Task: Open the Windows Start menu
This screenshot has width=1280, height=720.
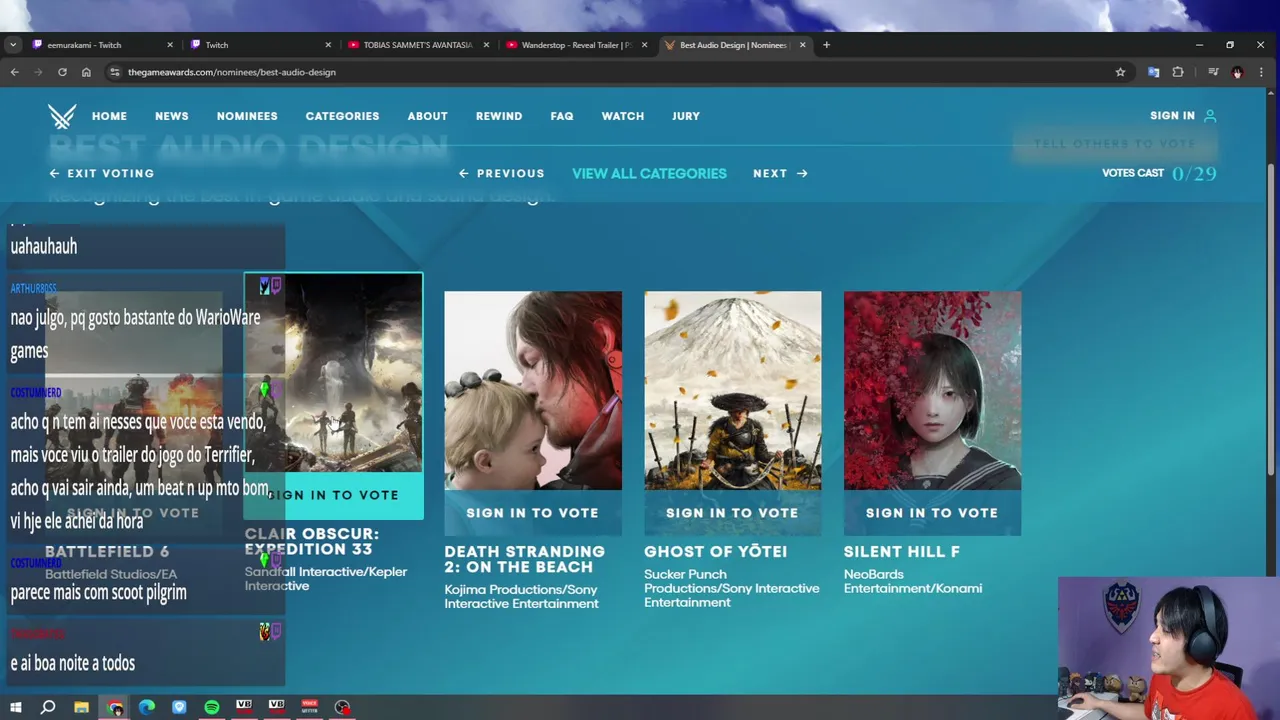Action: point(15,707)
